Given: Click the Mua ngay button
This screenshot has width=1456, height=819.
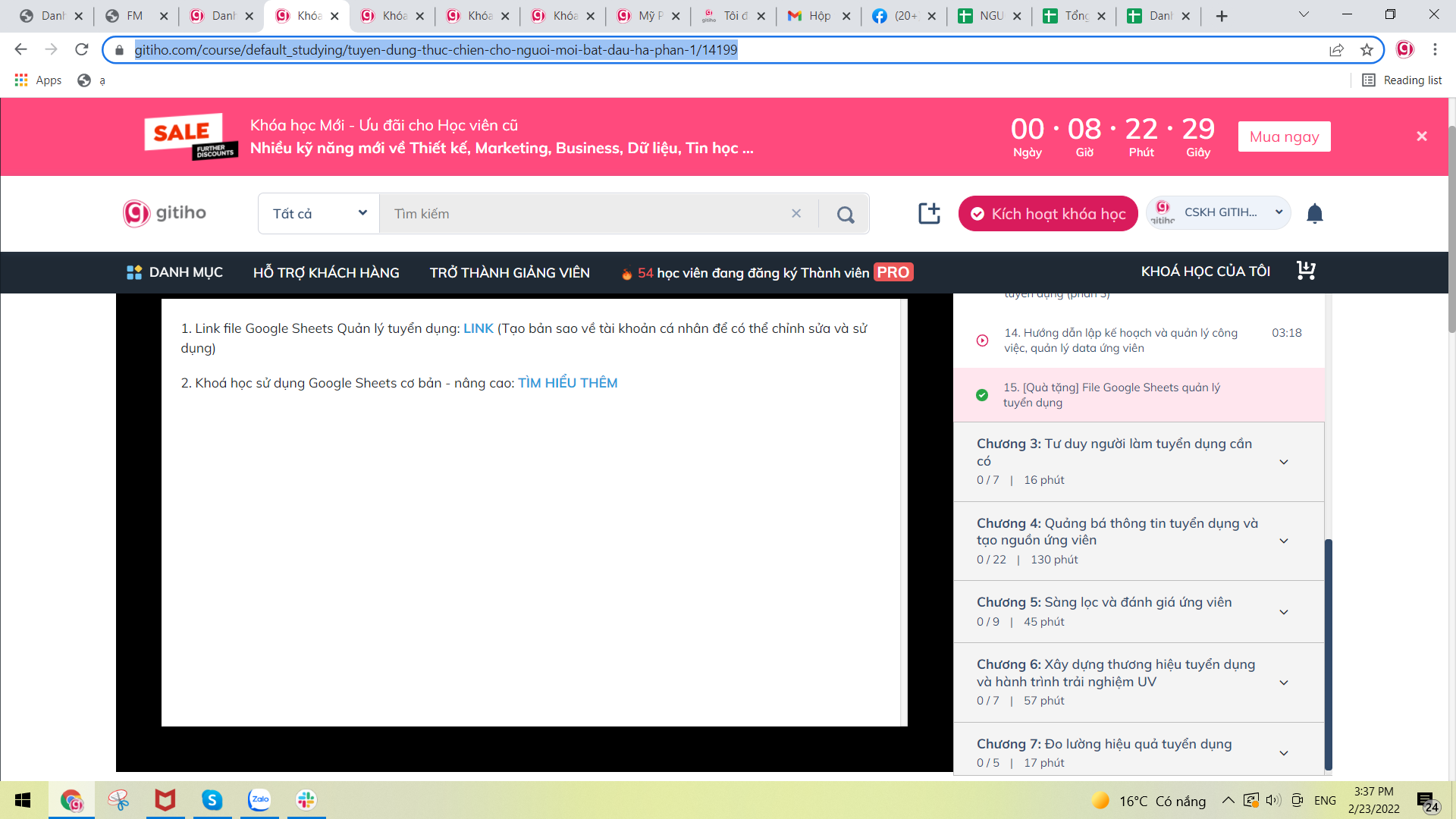Looking at the screenshot, I should (1284, 136).
